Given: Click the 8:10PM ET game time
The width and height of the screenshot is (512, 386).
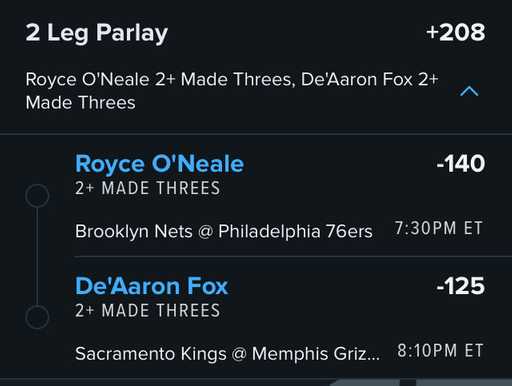Looking at the screenshot, I should coord(440,351).
